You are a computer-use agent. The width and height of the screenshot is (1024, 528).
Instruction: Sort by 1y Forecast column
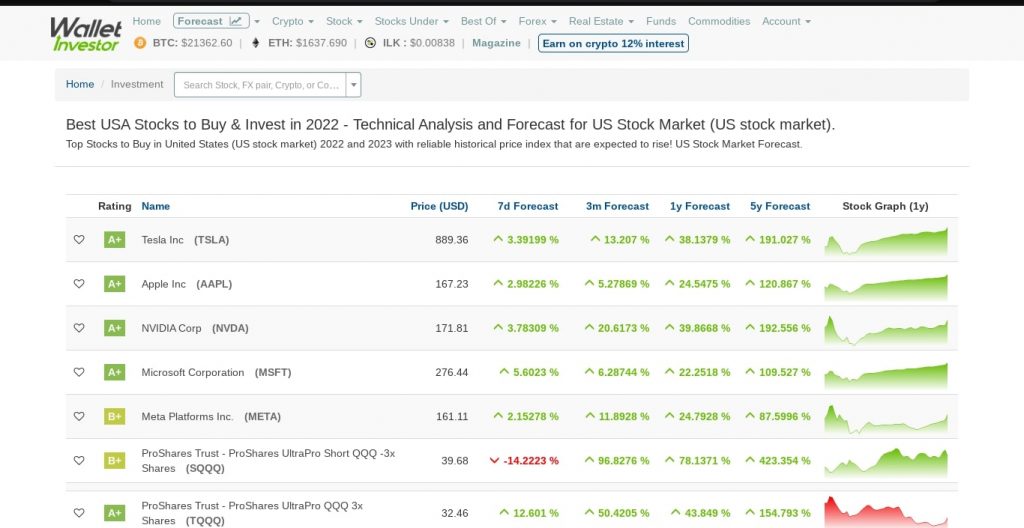point(700,206)
